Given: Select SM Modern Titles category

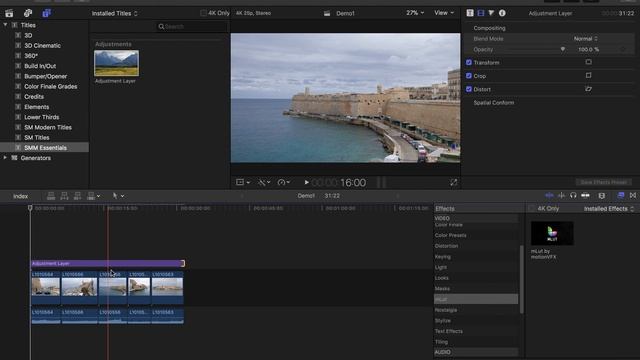Looking at the screenshot, I should (x=48, y=127).
